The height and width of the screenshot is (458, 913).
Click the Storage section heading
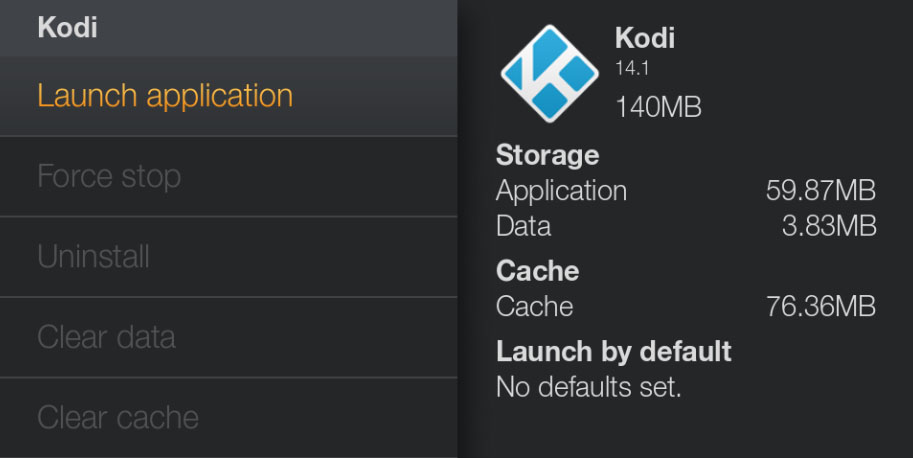[547, 155]
